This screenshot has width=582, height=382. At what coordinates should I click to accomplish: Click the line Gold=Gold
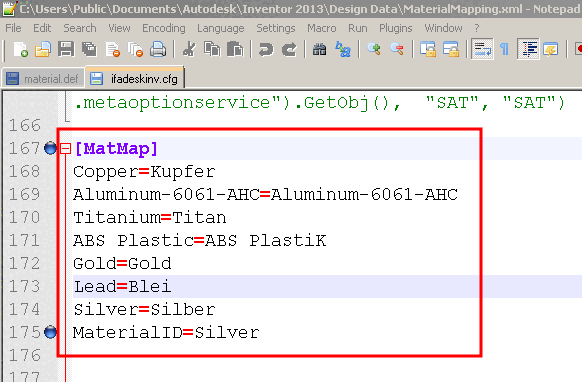122,264
